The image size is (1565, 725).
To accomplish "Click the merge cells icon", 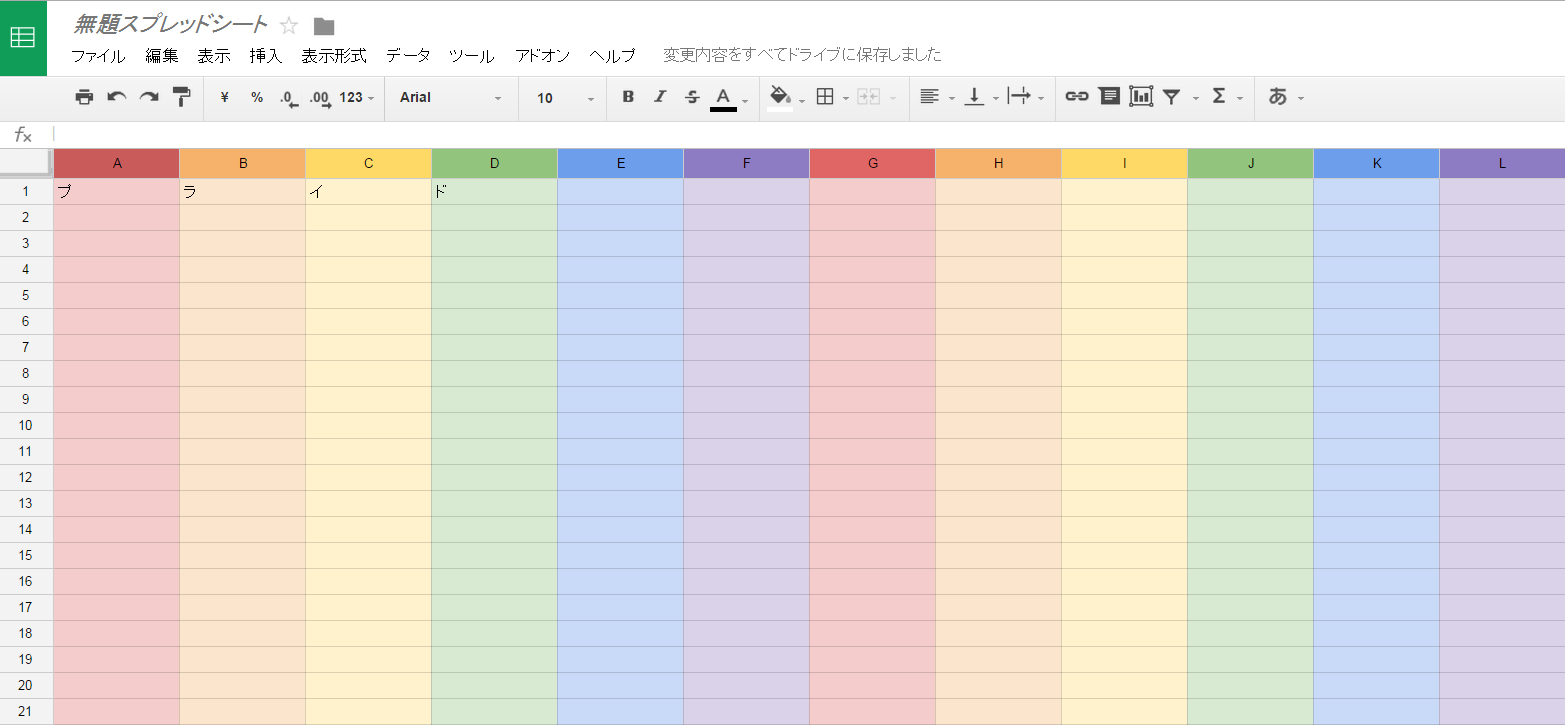I will coord(867,97).
